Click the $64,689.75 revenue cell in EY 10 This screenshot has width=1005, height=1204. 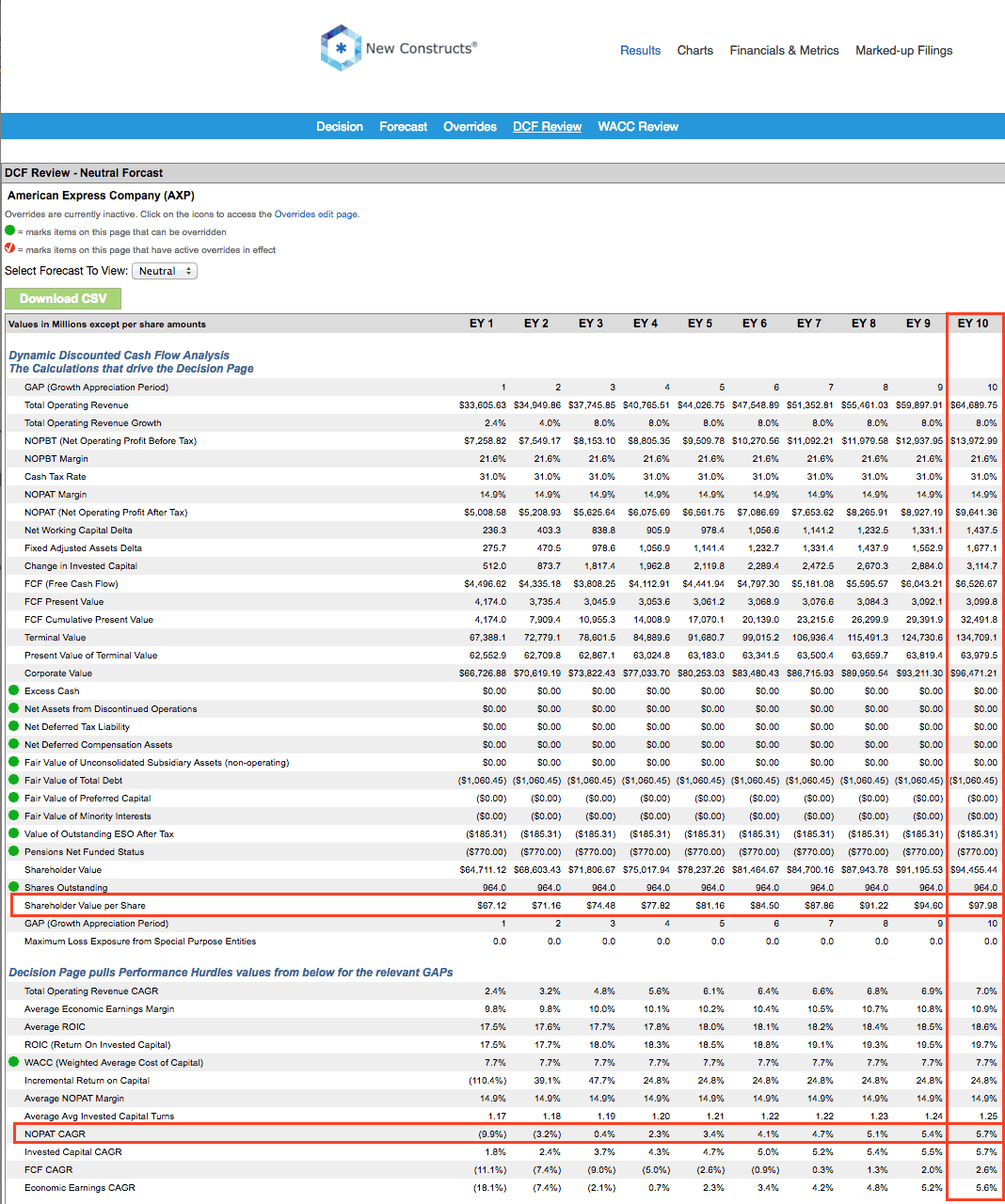point(974,405)
